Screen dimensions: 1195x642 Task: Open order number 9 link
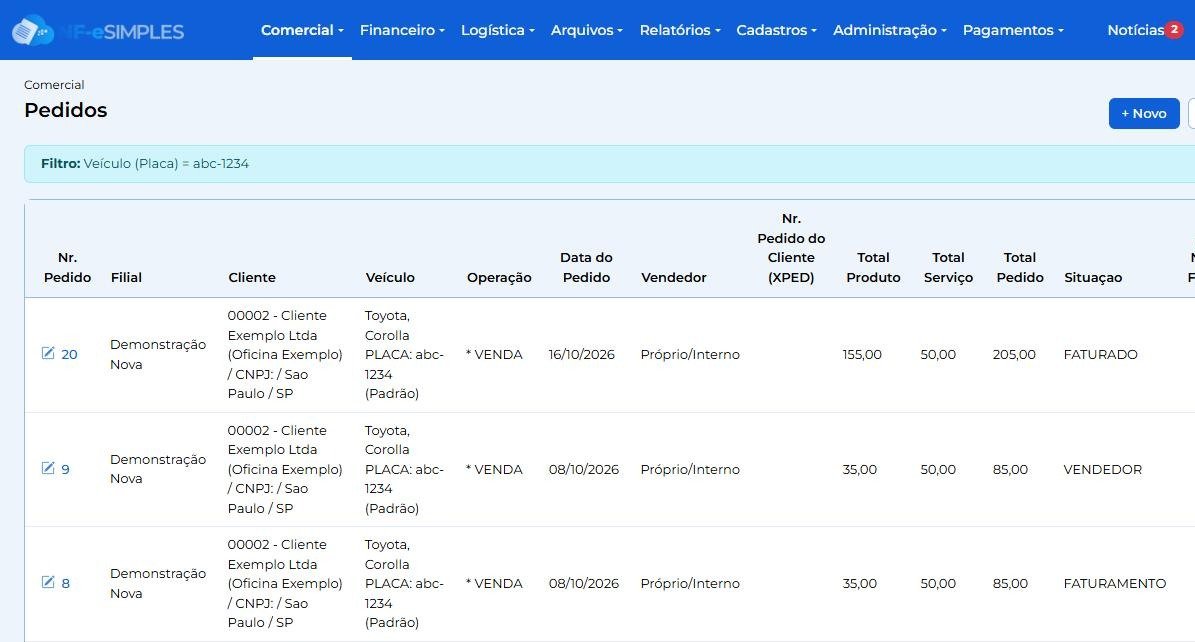click(x=66, y=469)
